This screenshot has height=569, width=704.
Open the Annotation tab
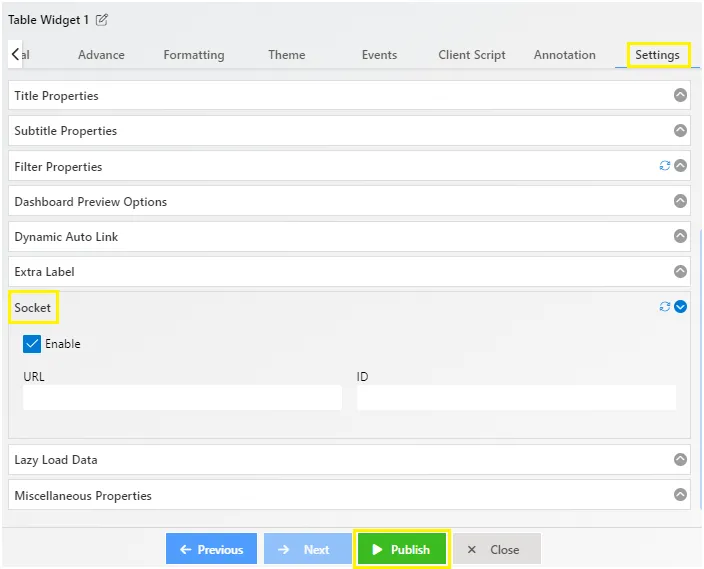tap(565, 55)
